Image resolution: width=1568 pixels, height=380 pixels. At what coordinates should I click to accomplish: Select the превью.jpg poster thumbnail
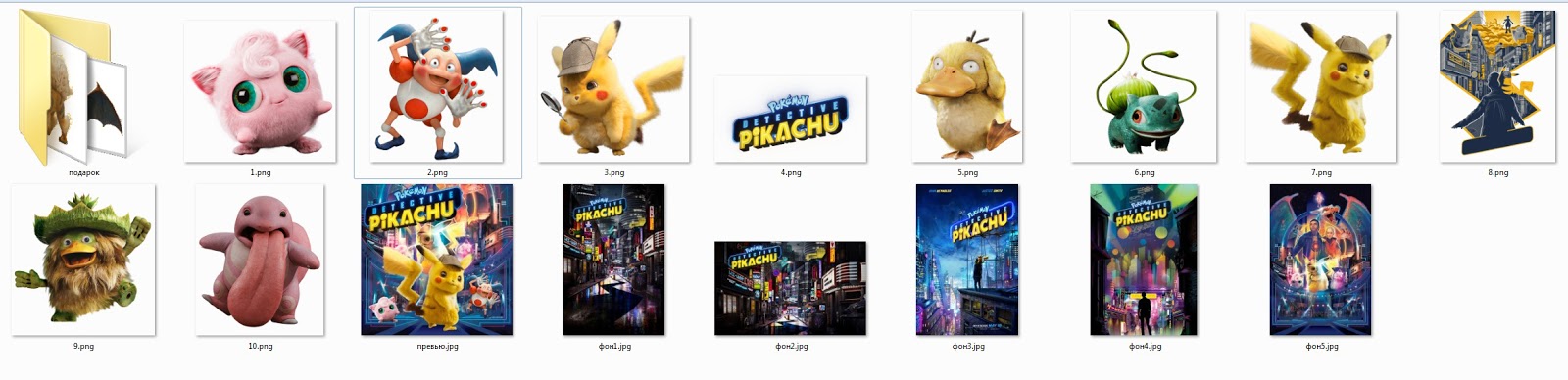[437, 260]
